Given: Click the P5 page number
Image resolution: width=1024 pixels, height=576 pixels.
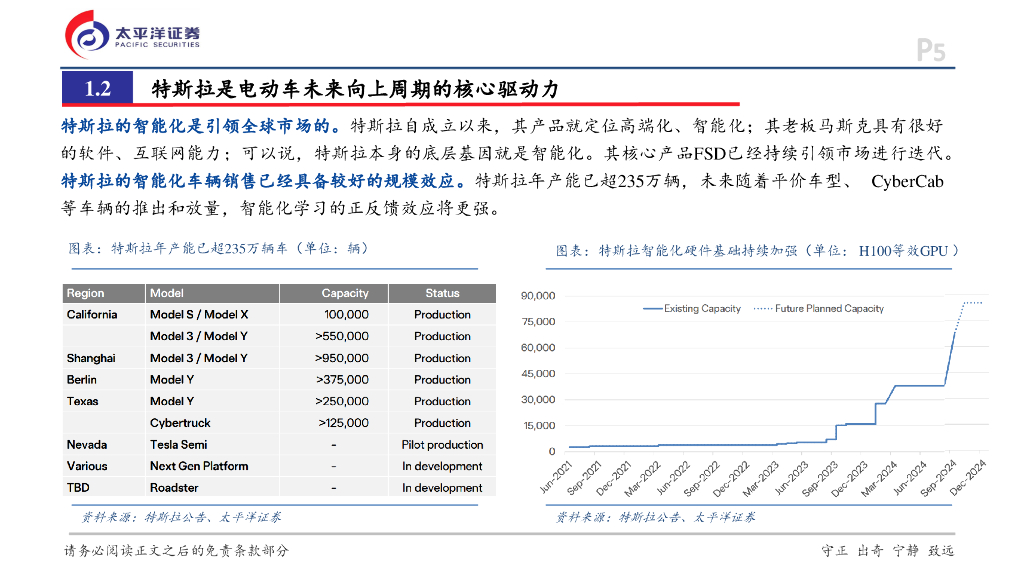Looking at the screenshot, I should click(x=930, y=51).
